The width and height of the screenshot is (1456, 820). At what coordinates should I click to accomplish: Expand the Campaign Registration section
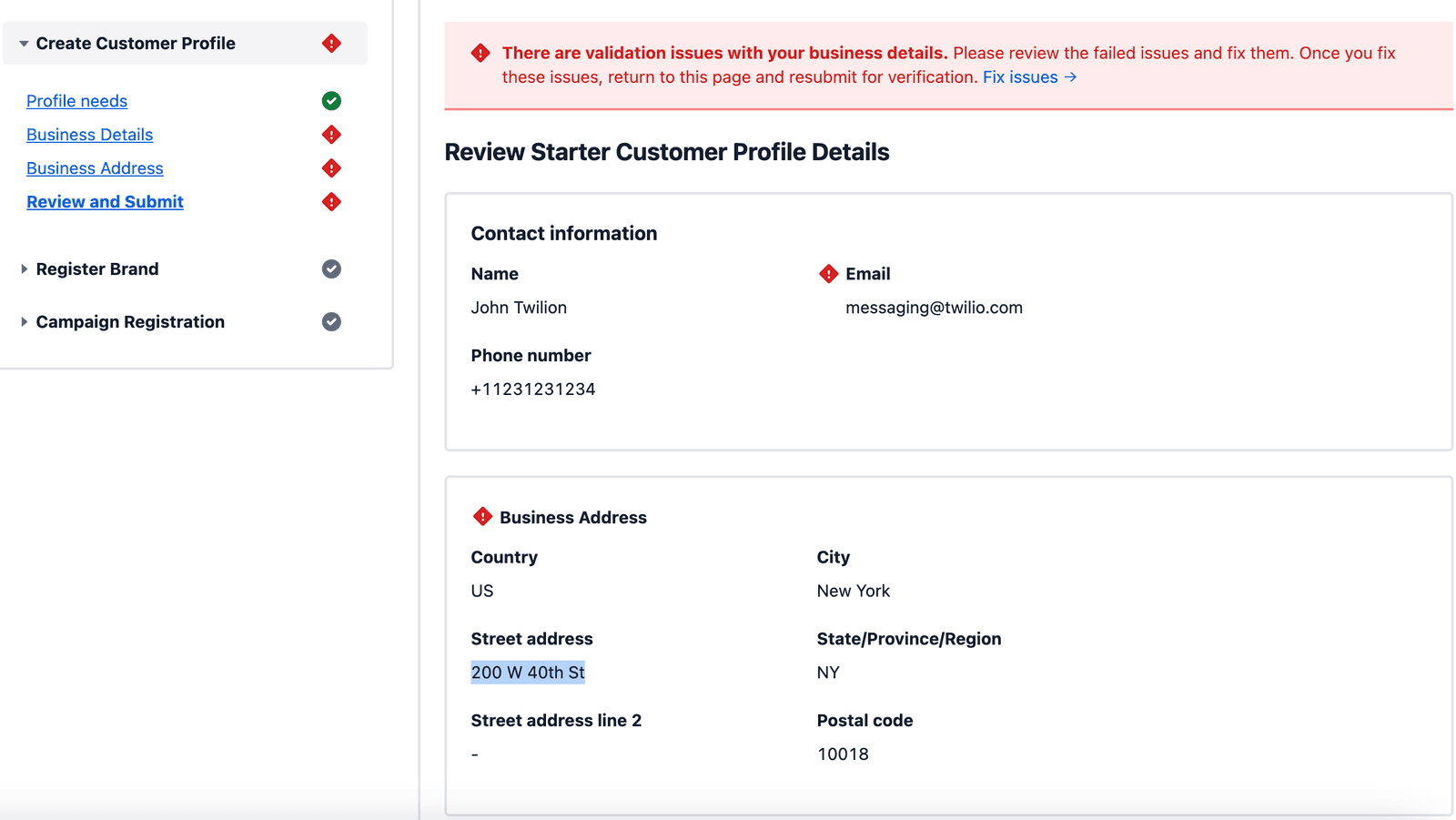click(x=23, y=321)
